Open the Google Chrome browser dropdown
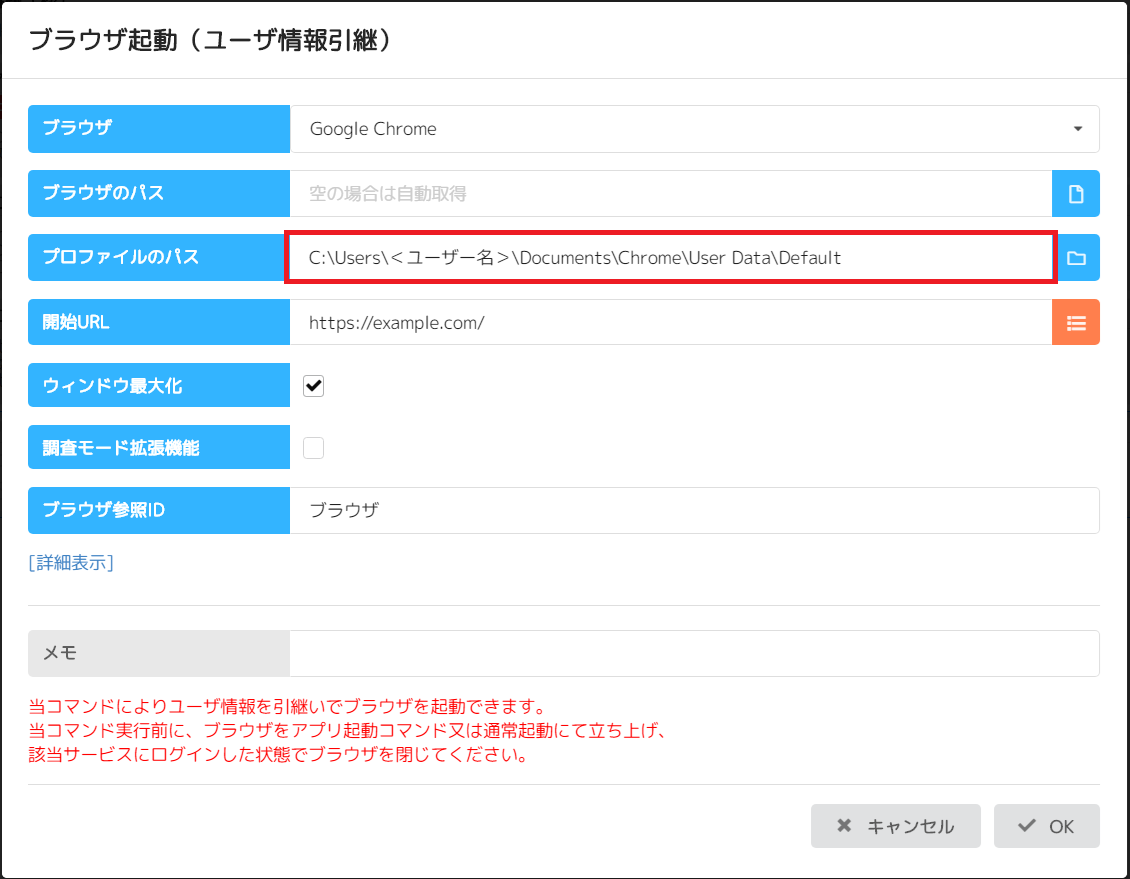 click(694, 129)
